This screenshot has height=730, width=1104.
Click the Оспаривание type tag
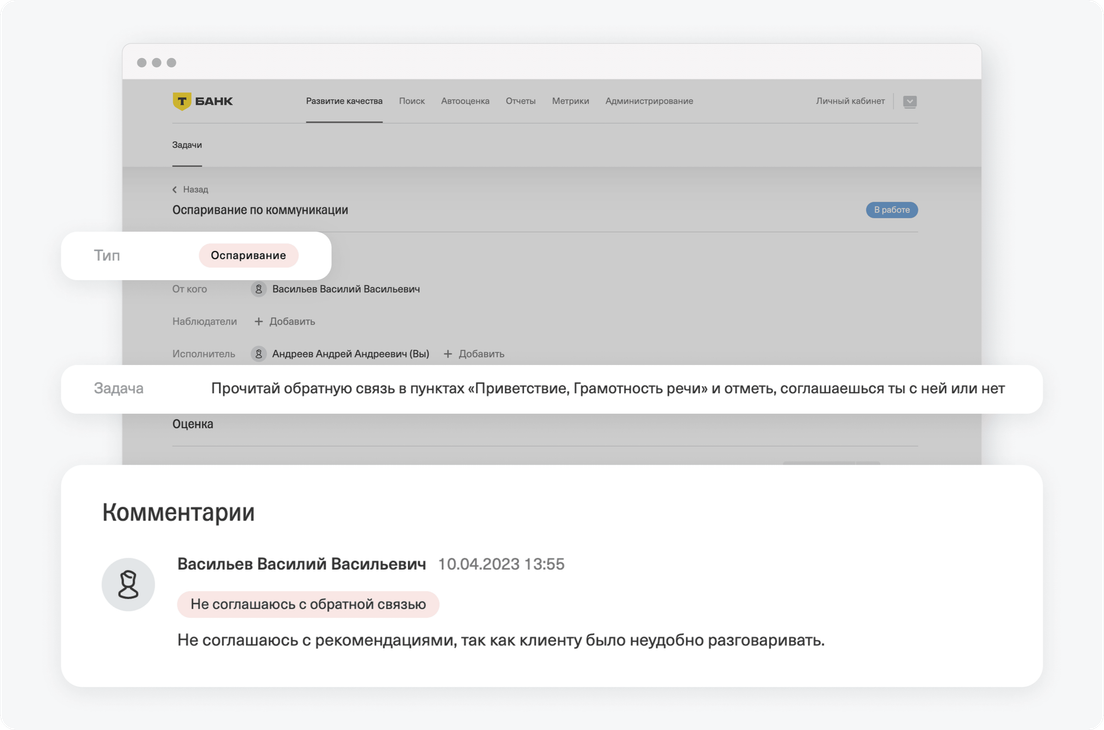coord(248,255)
